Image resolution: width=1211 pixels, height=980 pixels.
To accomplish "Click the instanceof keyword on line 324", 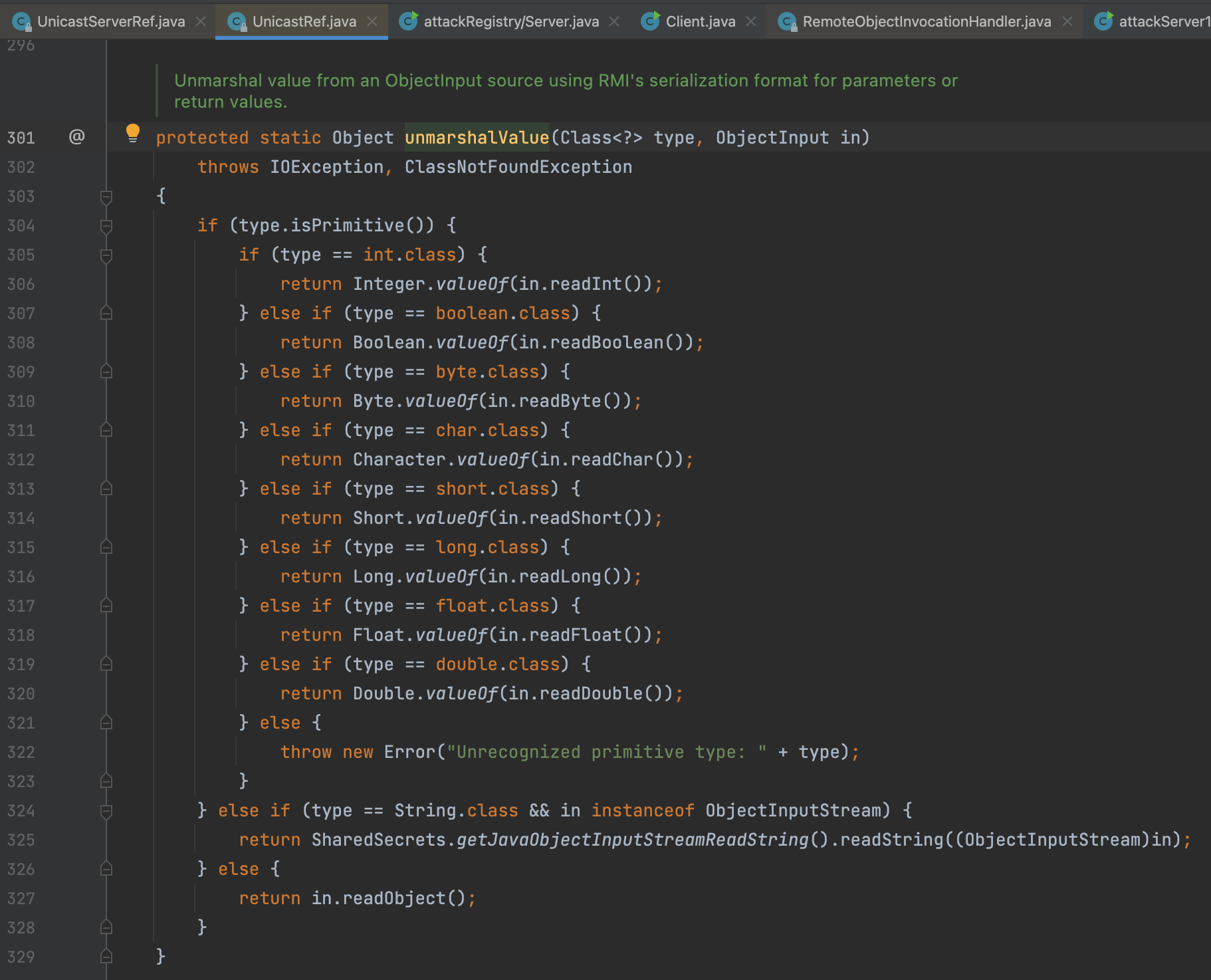I will (x=643, y=810).
